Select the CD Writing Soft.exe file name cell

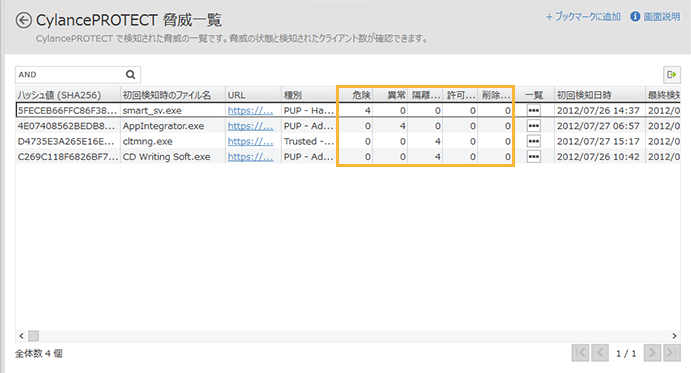pyautogui.click(x=173, y=157)
